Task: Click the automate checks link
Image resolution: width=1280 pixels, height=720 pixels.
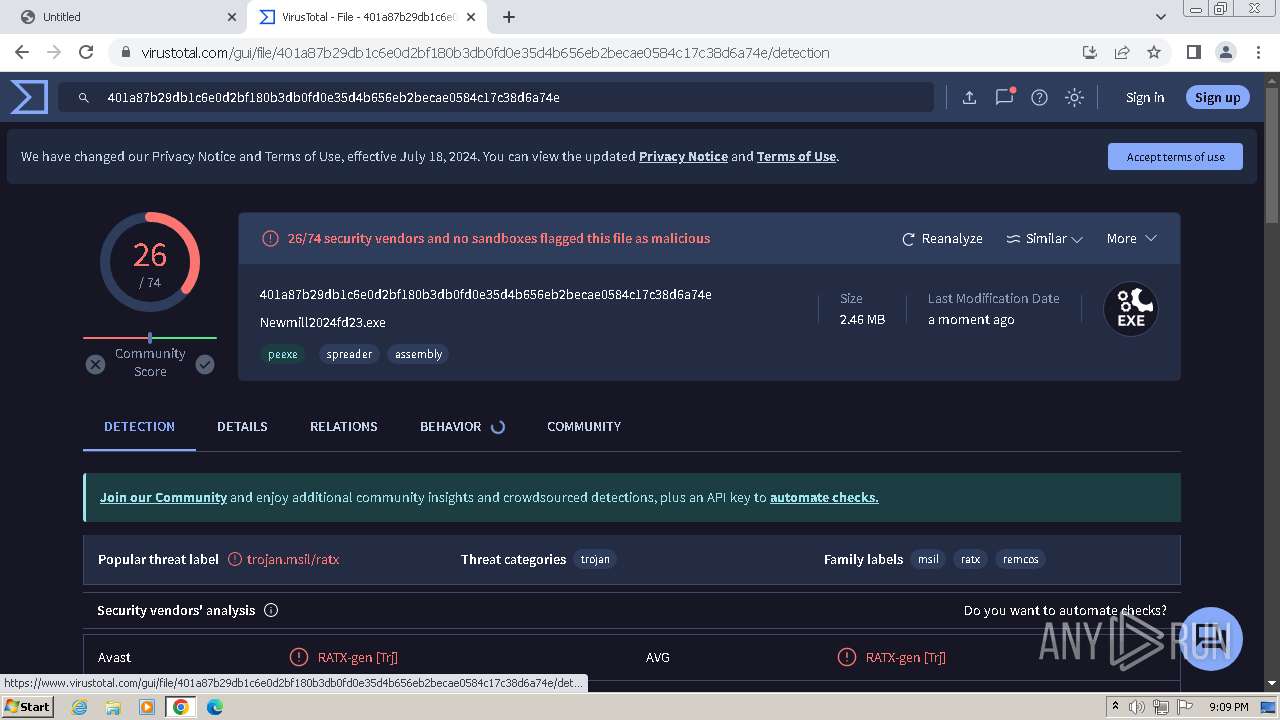Action: pos(824,497)
